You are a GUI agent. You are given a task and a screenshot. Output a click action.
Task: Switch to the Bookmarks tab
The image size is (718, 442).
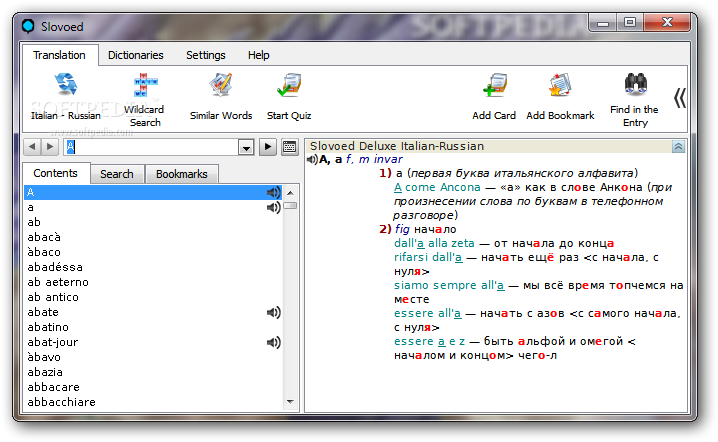coord(181,174)
